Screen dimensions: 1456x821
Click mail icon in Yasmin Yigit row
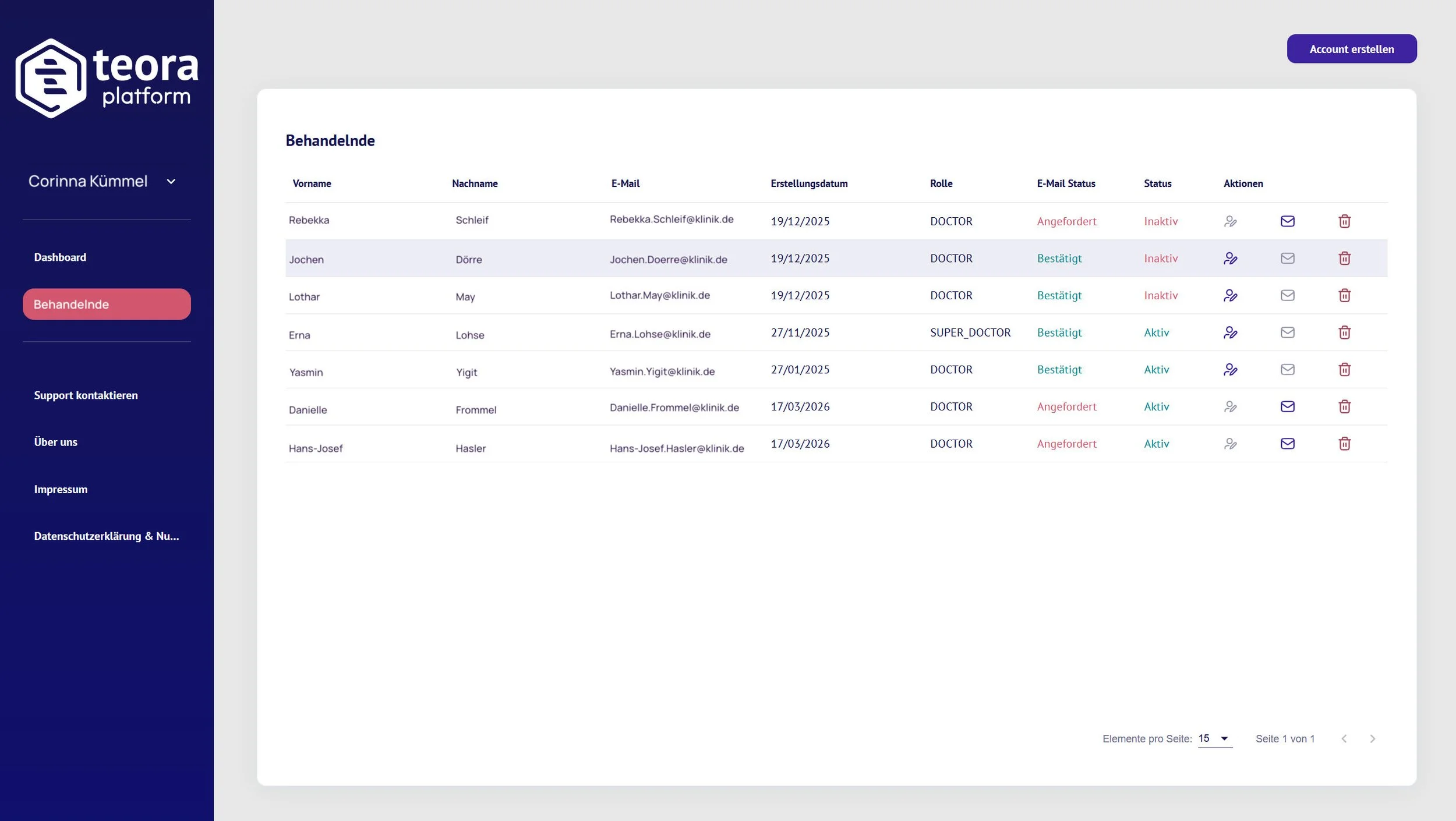(1287, 370)
